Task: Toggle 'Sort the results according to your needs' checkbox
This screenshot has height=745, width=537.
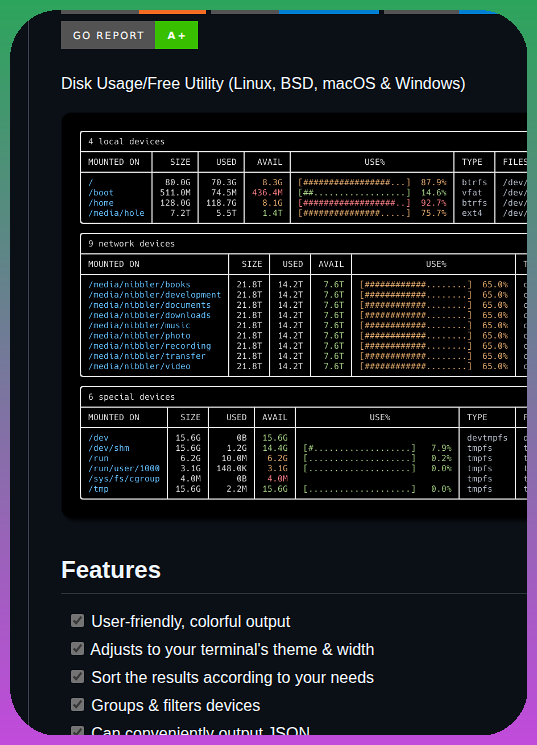Action: [77, 677]
